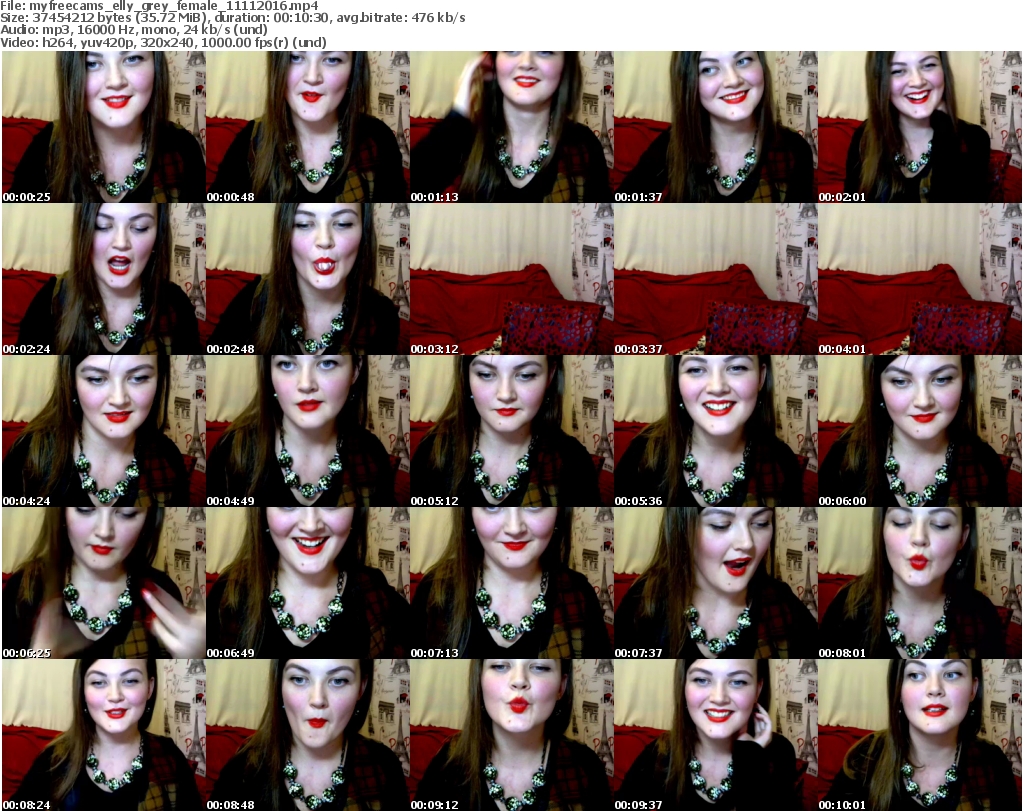The height and width of the screenshot is (811, 1024).
Task: Select the thumbnail stamped 00:04:24
Action: [104, 431]
